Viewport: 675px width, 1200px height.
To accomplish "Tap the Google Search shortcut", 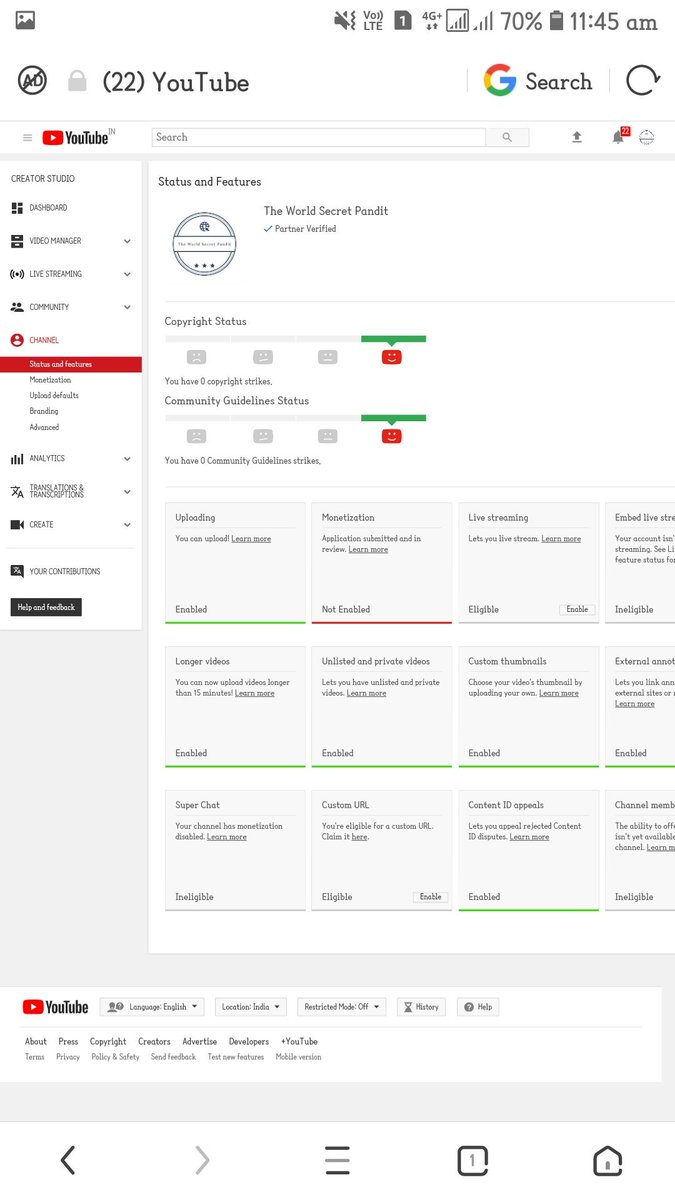I will click(538, 81).
